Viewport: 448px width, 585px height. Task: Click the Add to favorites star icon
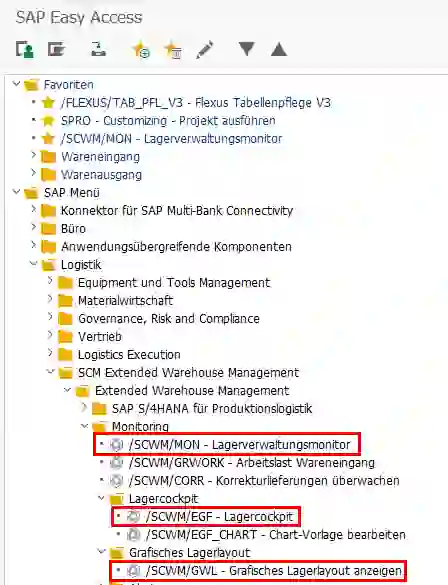(x=141, y=49)
